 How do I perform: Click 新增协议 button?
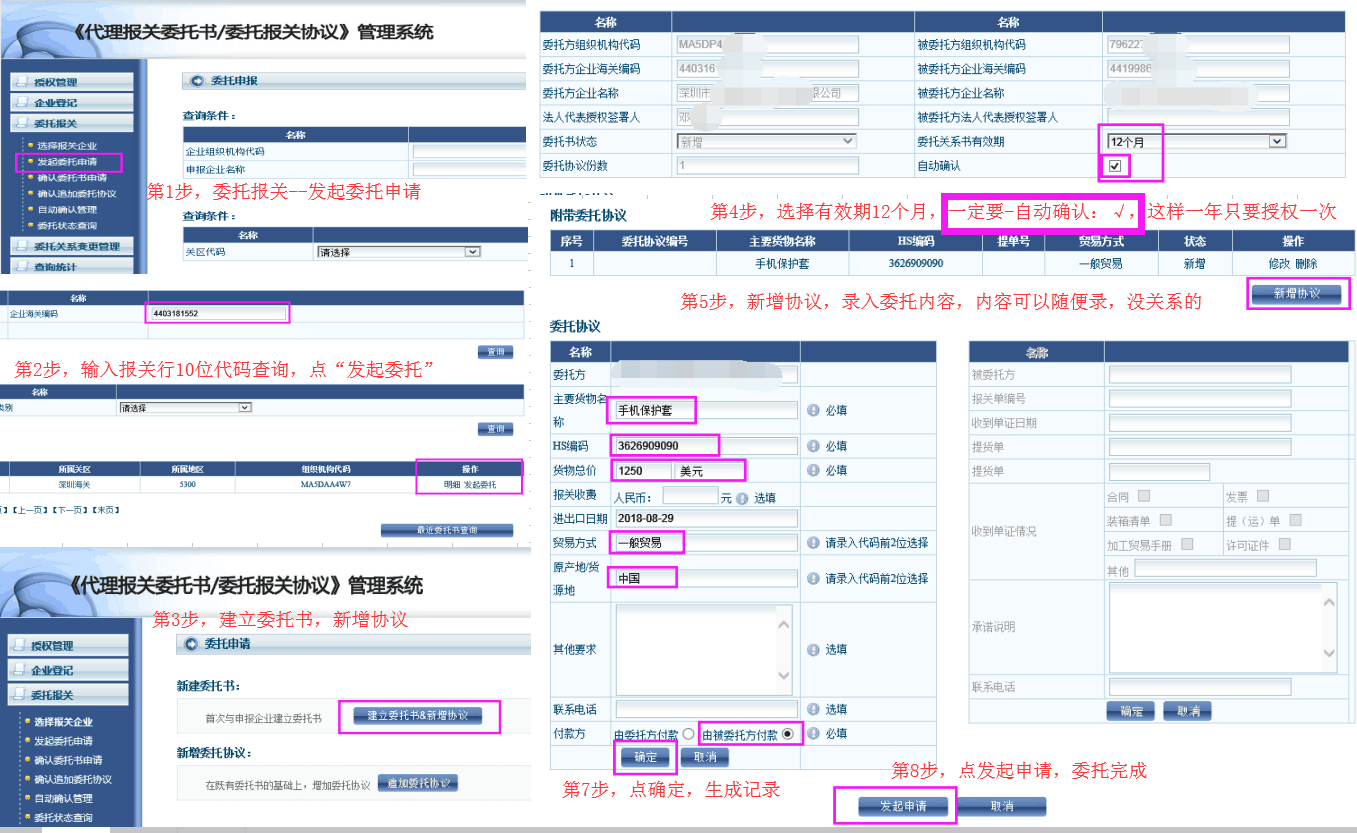coord(1297,293)
